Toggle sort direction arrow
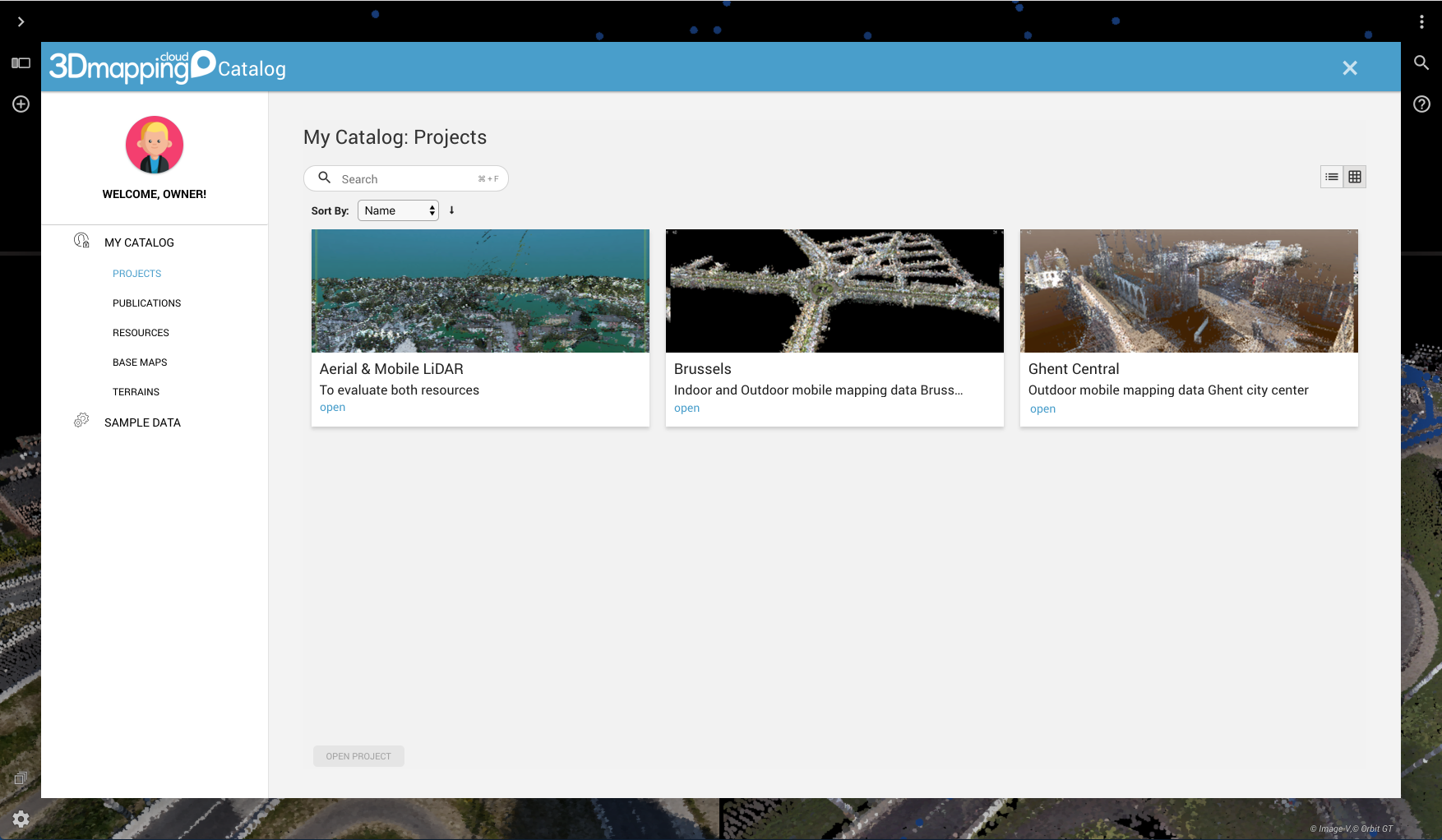 coord(451,210)
